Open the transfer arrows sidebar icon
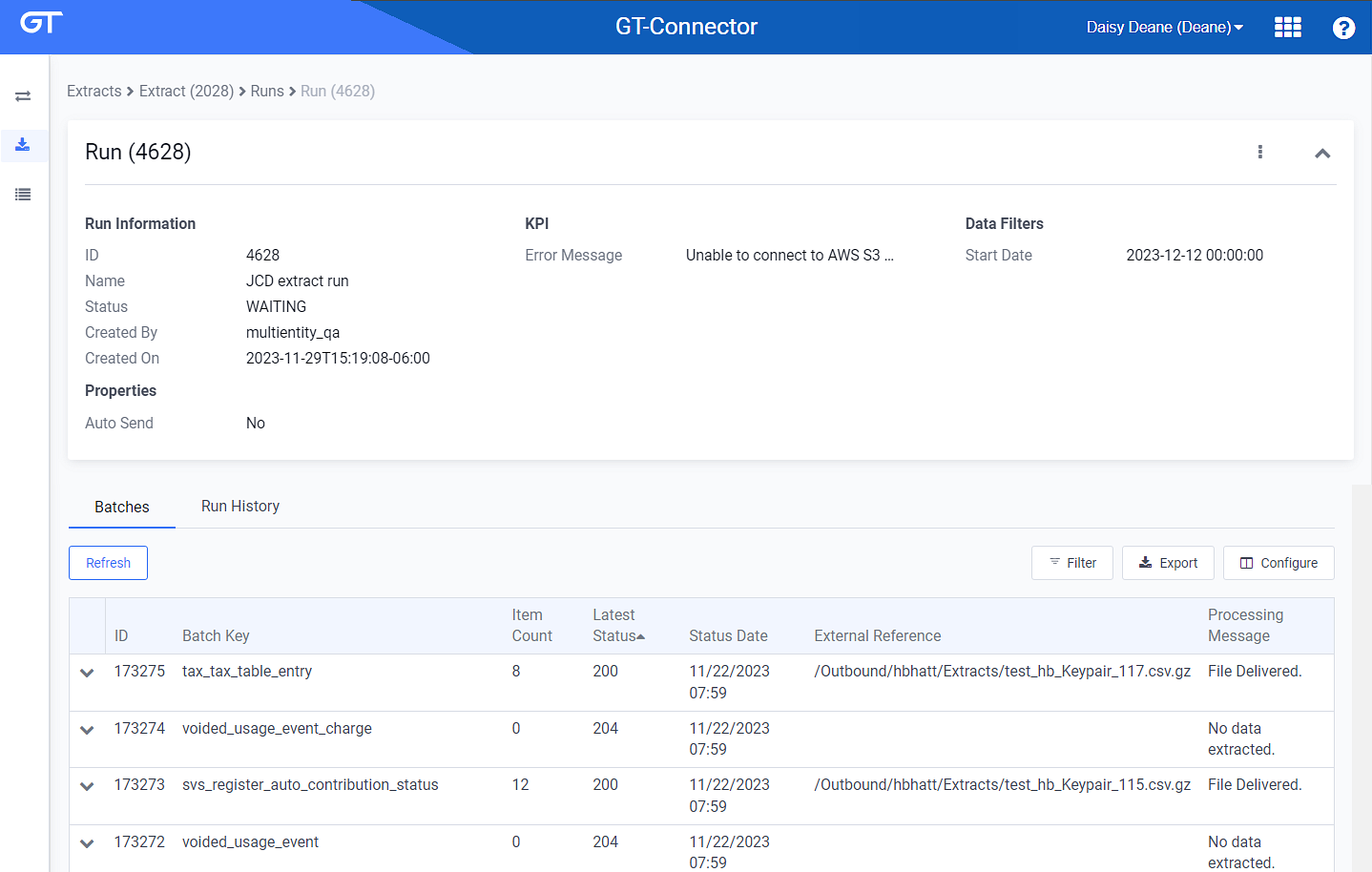Viewport: 1372px width, 872px height. [23, 96]
